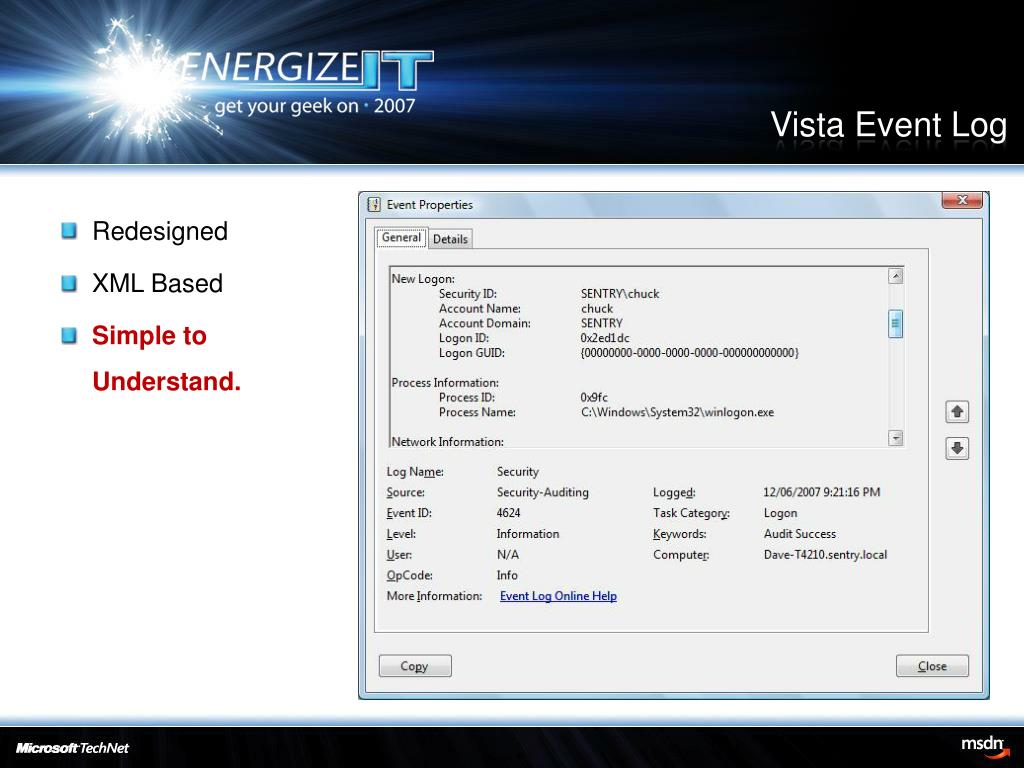Open the Event Log Online Help link
1024x768 pixels.
click(558, 596)
